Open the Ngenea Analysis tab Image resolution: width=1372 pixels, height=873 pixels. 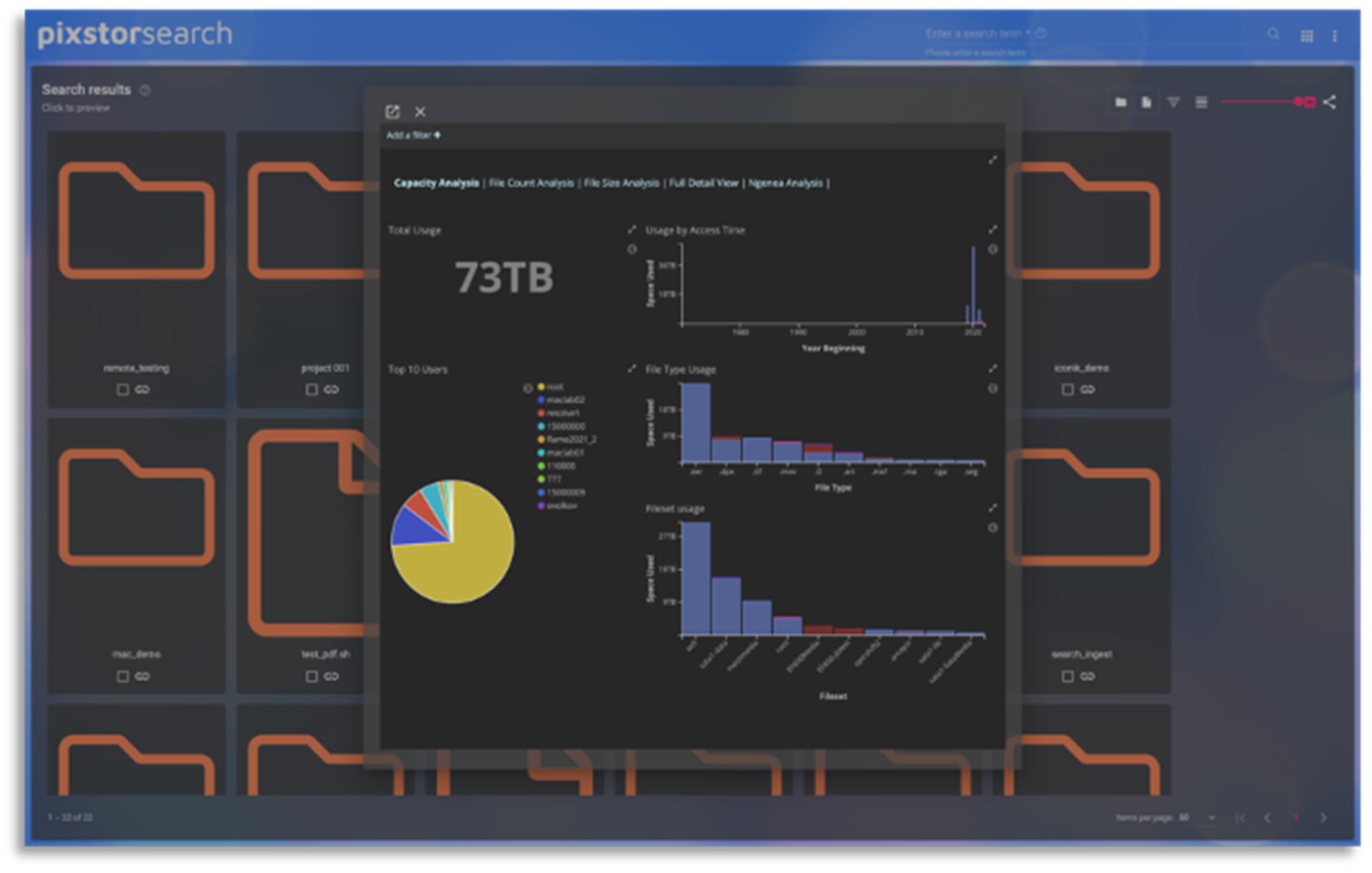pos(785,183)
